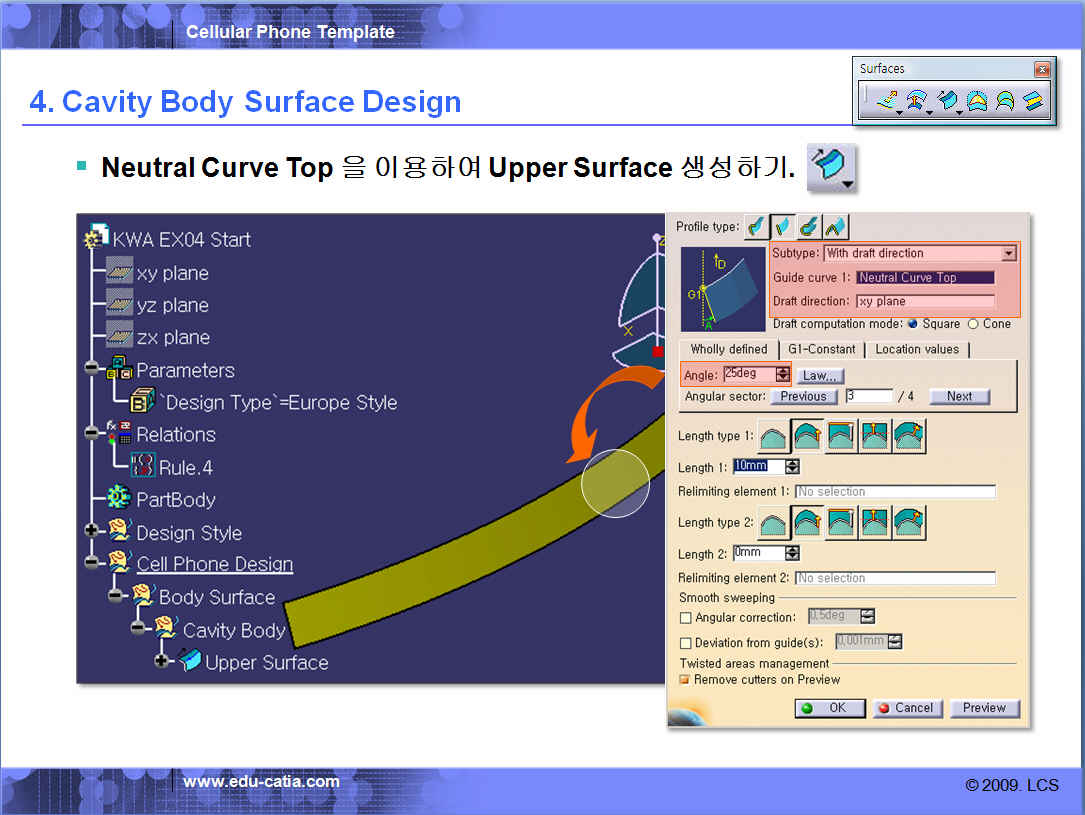Select the Explicit profile type icon
Screen dimensions: 1085x815
point(756,226)
